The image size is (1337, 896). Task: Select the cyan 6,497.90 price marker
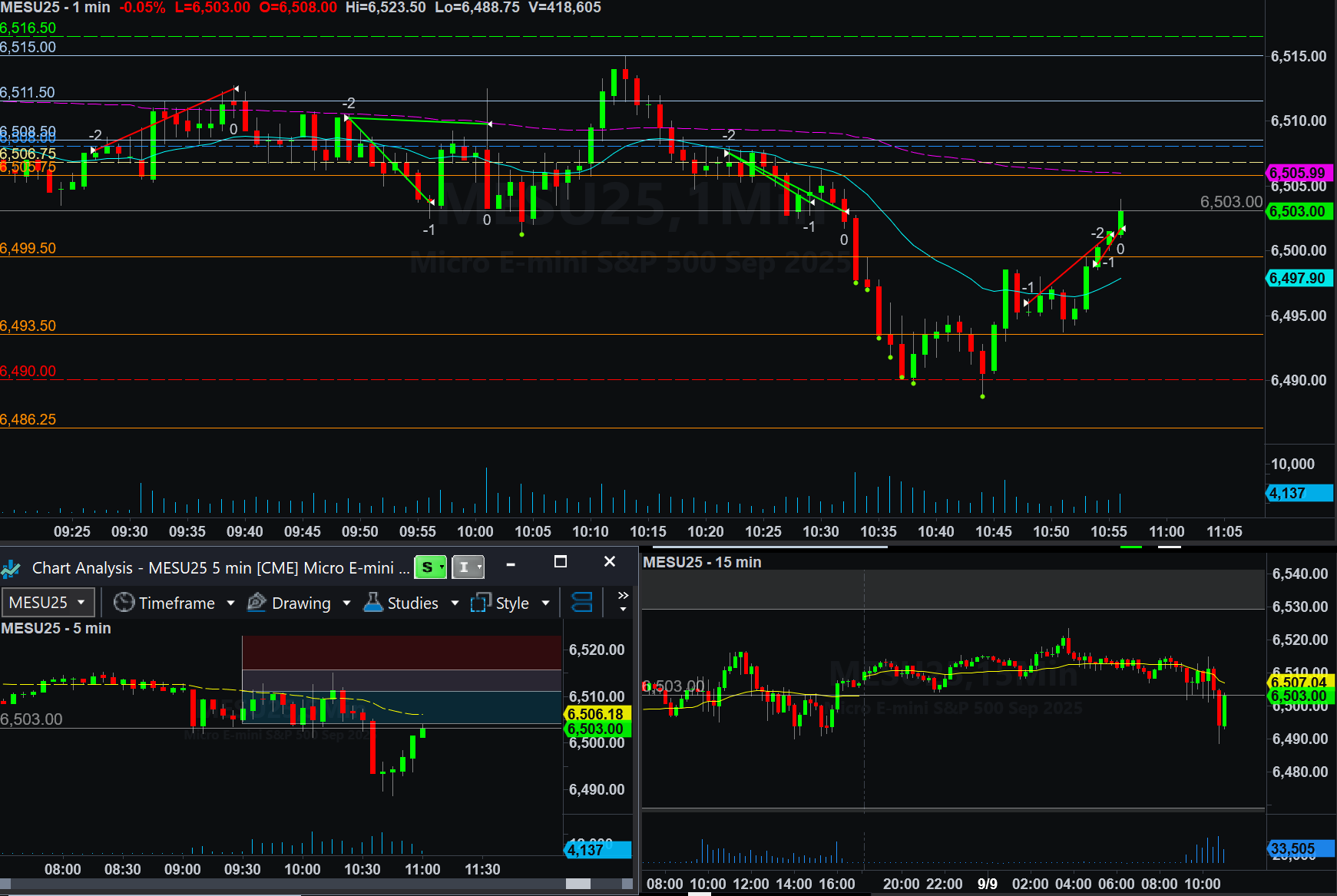pos(1298,278)
